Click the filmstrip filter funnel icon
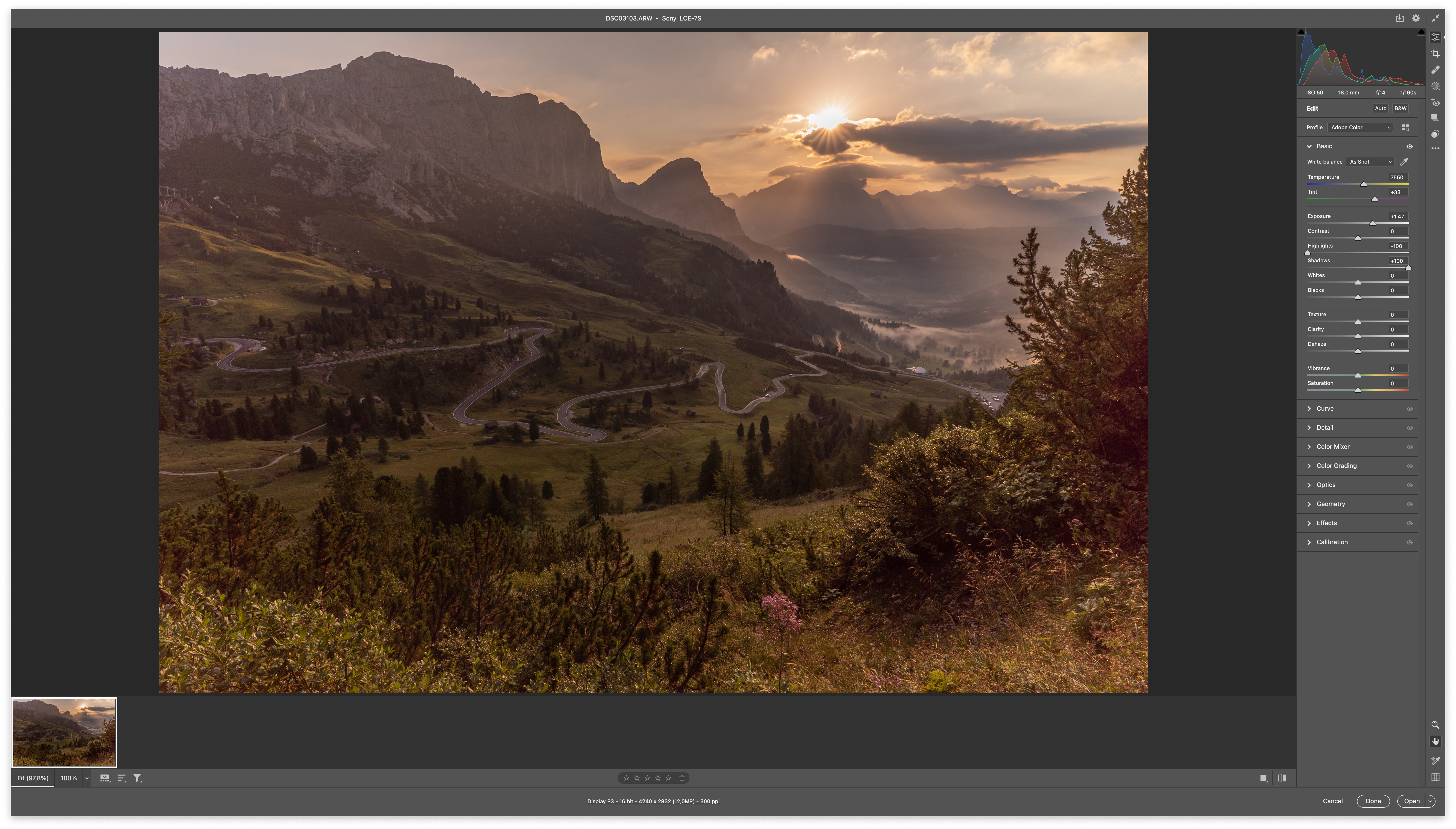The image size is (1456, 829). click(137, 778)
